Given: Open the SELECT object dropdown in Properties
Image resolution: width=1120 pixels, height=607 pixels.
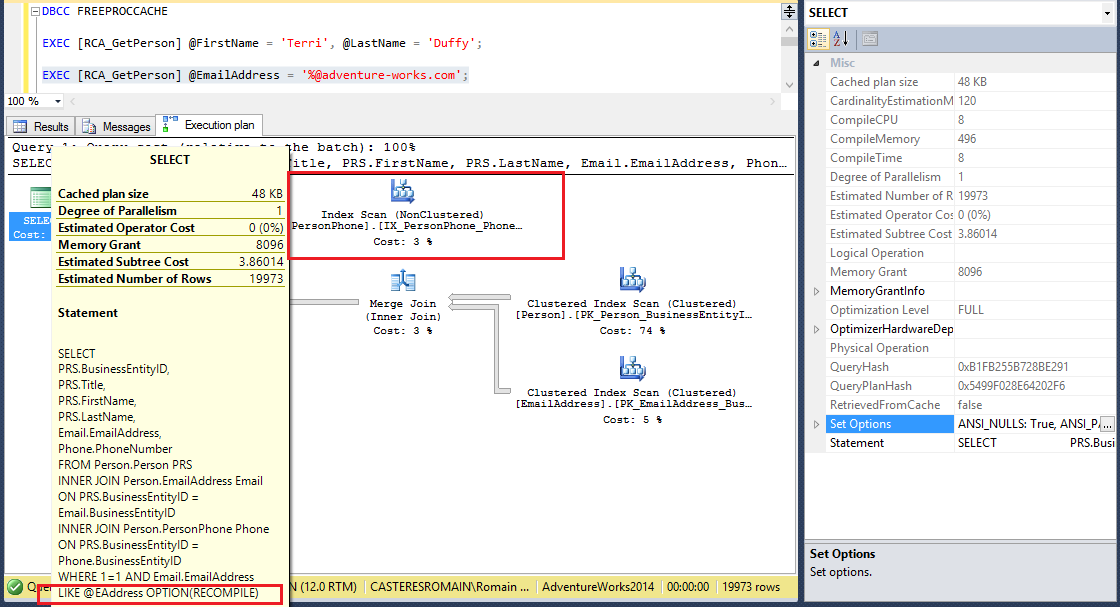Looking at the screenshot, I should click(x=1107, y=13).
